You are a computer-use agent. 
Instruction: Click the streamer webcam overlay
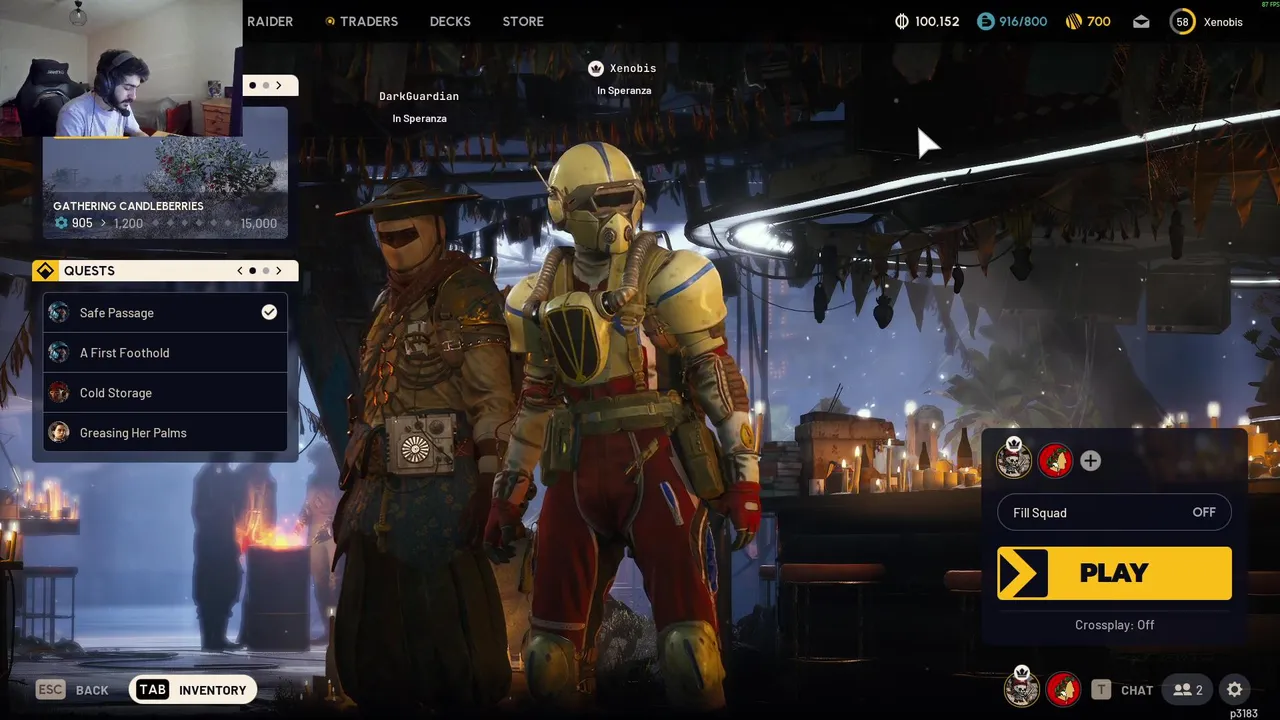[x=121, y=68]
